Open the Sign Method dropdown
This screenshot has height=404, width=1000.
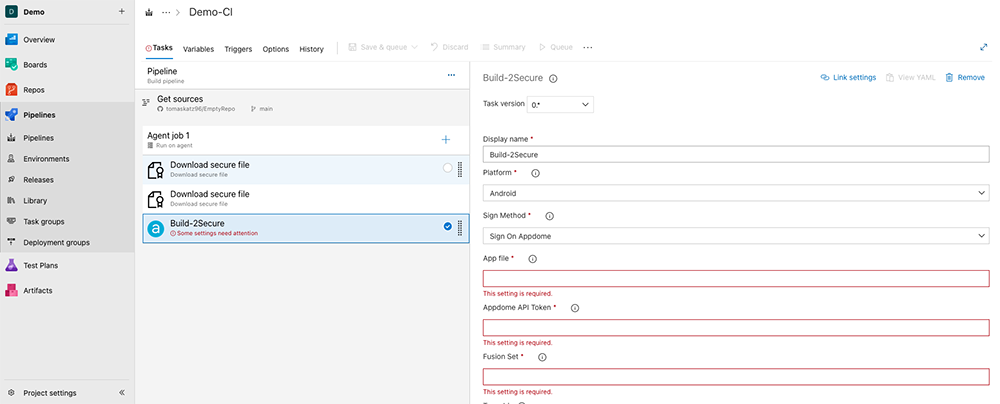[x=735, y=236]
